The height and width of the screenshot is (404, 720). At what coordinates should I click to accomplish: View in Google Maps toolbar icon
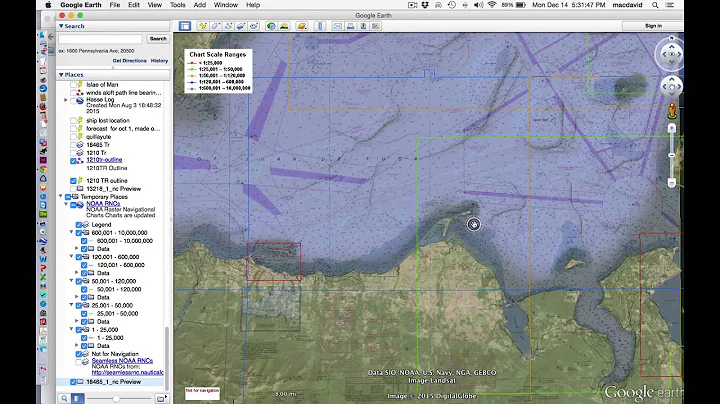point(376,26)
